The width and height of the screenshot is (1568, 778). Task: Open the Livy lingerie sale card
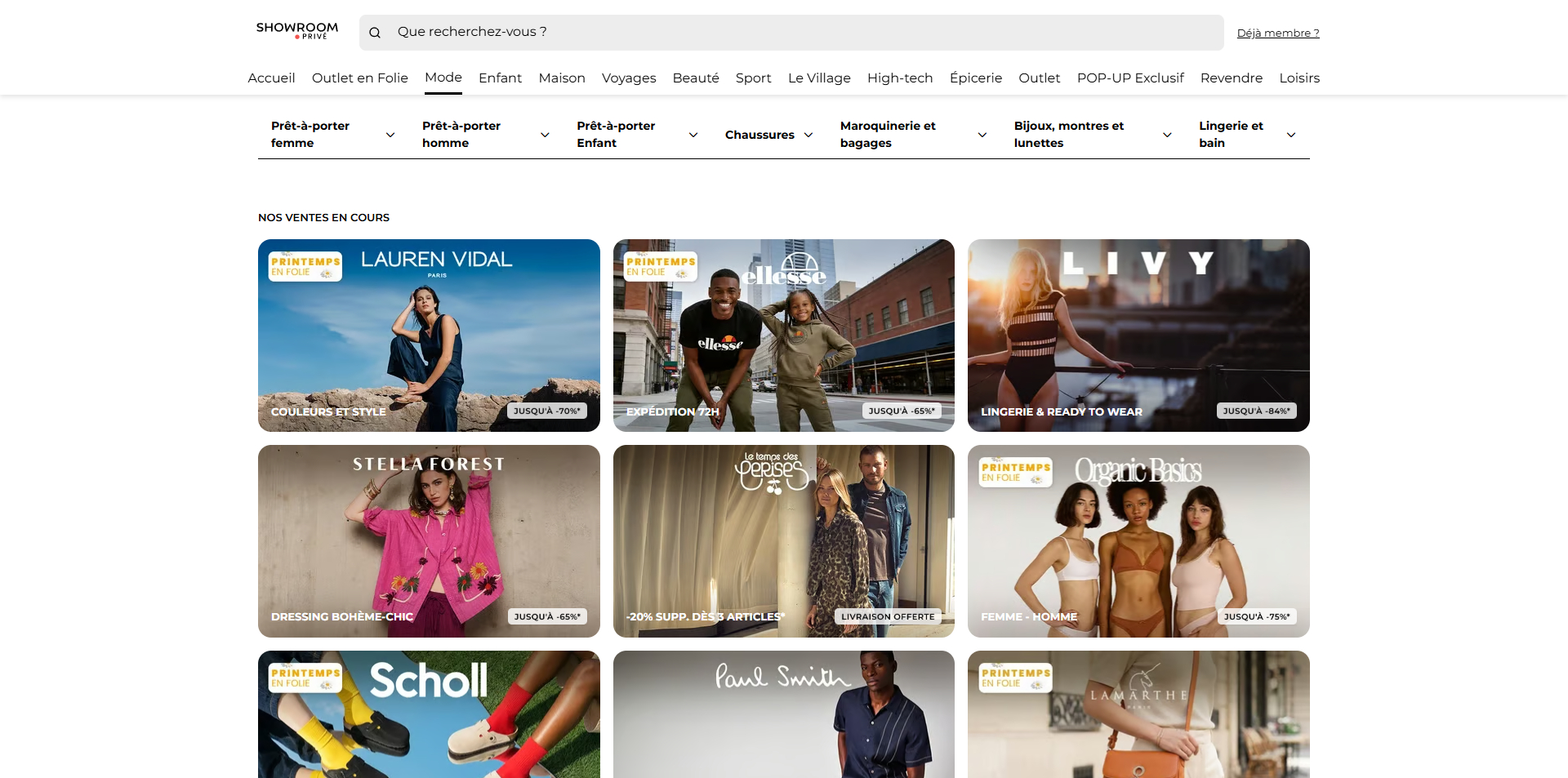[1138, 336]
